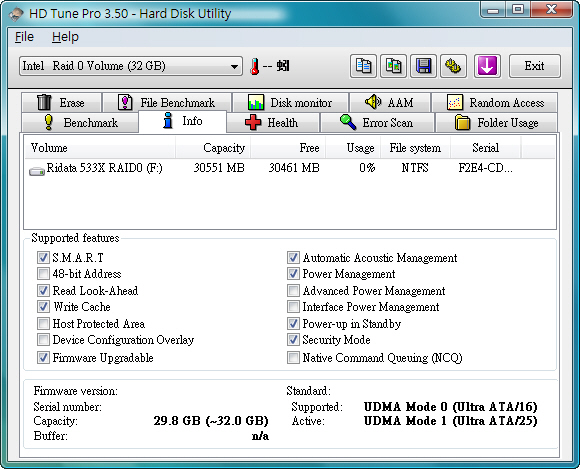Image resolution: width=580 pixels, height=469 pixels.
Task: Toggle the Automatic Acoustic Management checkbox
Action: click(x=293, y=257)
